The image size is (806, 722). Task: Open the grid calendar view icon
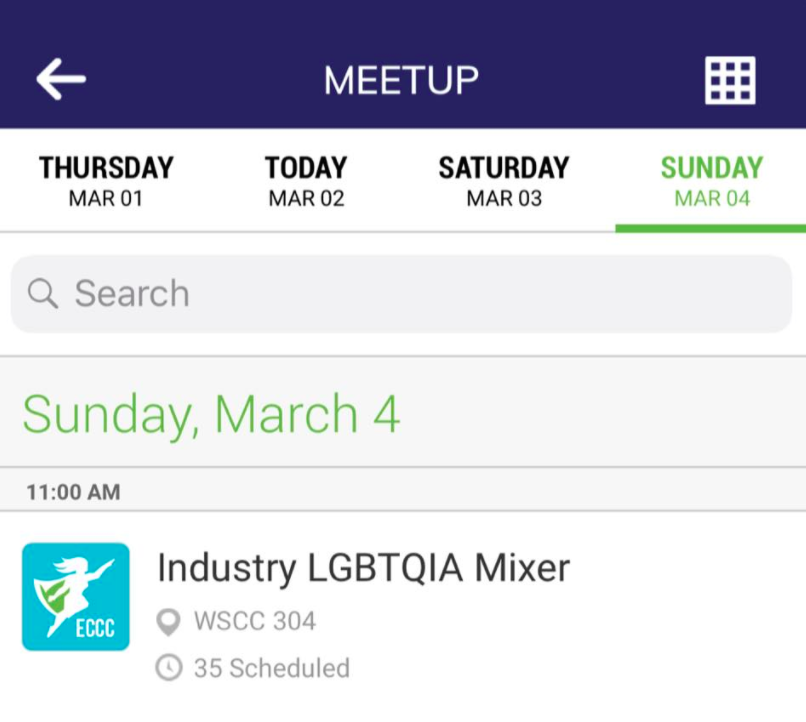730,80
